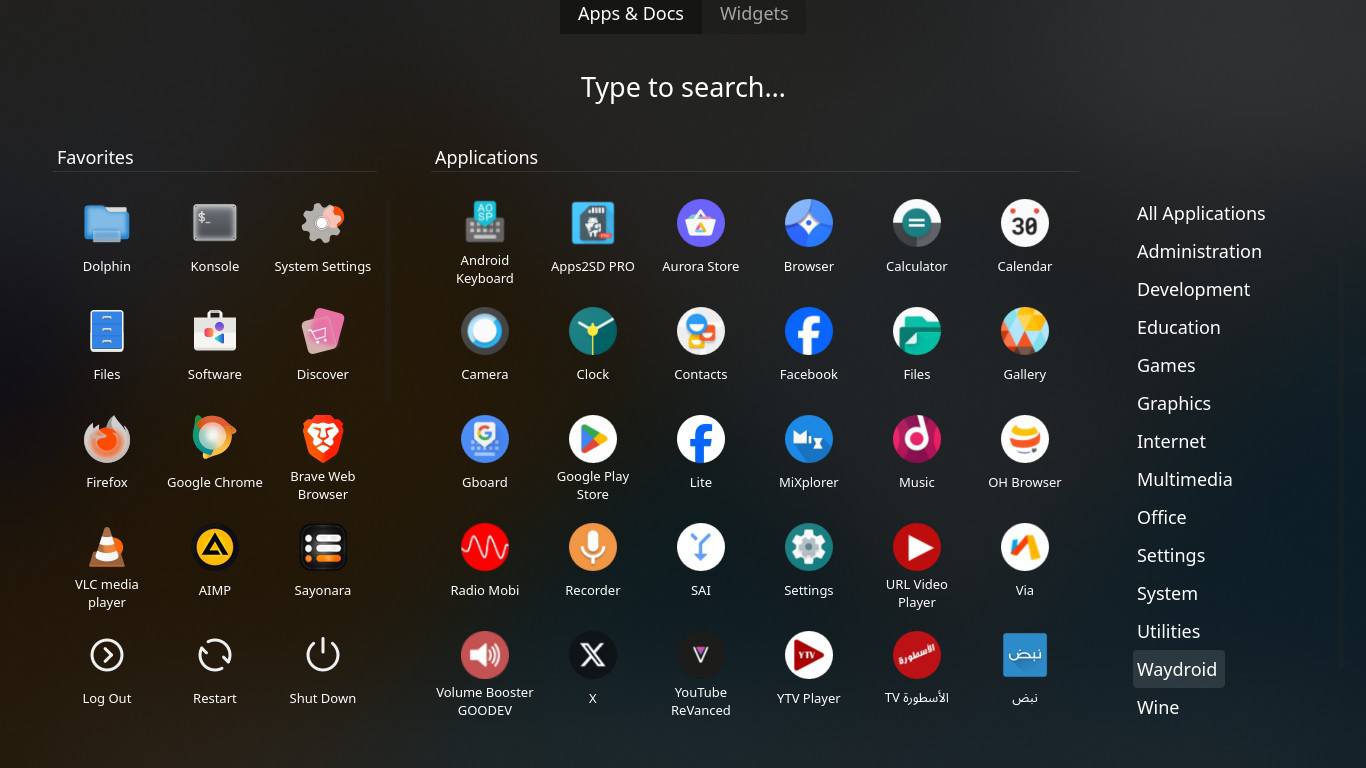Switch to the Widgets tab
The width and height of the screenshot is (1366, 768).
click(x=754, y=14)
